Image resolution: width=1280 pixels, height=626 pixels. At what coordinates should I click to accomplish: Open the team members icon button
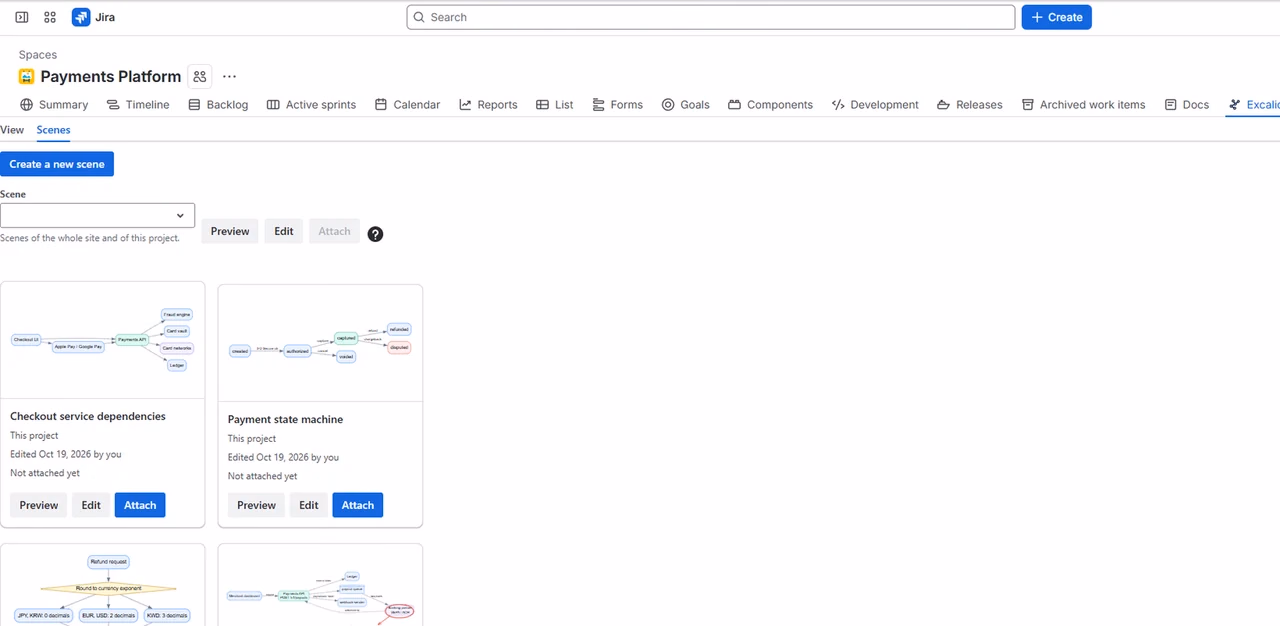click(200, 76)
